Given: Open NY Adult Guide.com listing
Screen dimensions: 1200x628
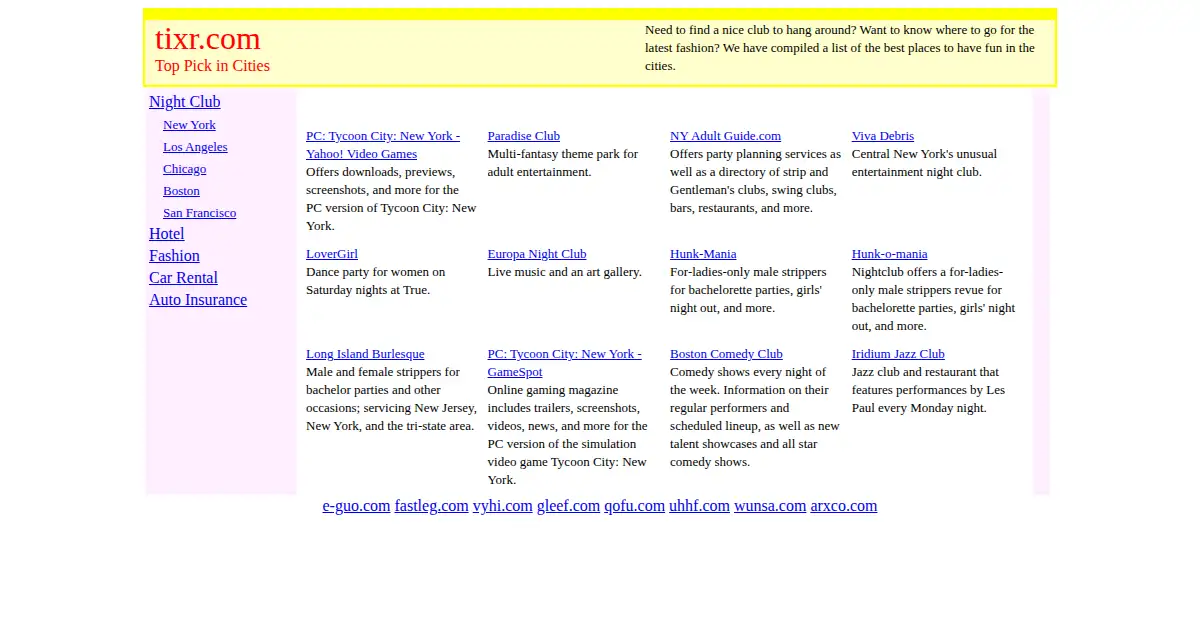Looking at the screenshot, I should tap(725, 136).
